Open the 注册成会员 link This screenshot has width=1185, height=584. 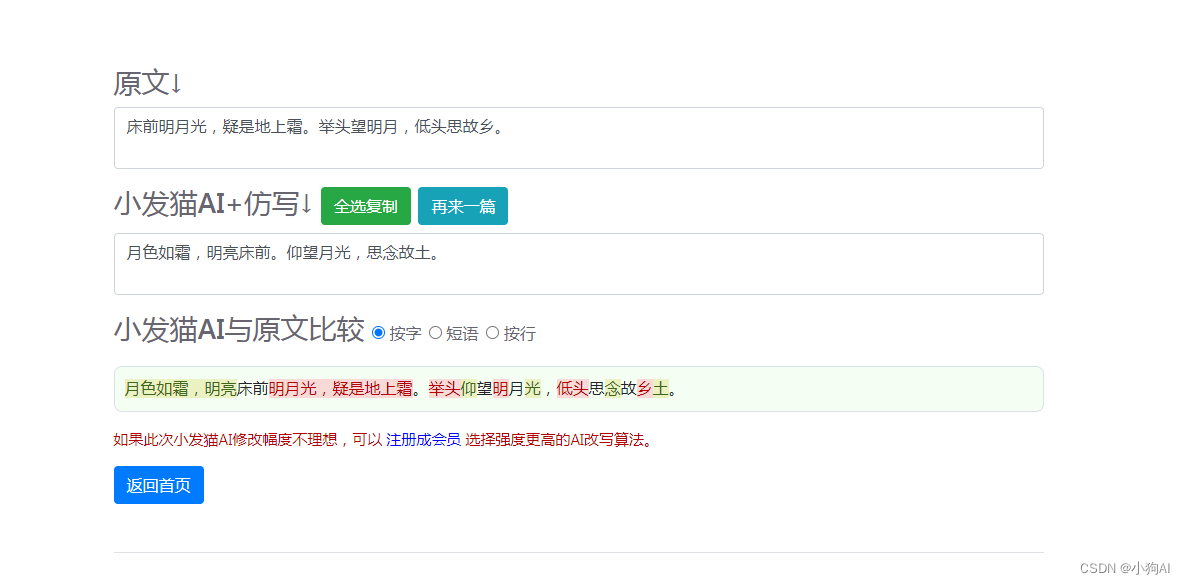pos(423,440)
